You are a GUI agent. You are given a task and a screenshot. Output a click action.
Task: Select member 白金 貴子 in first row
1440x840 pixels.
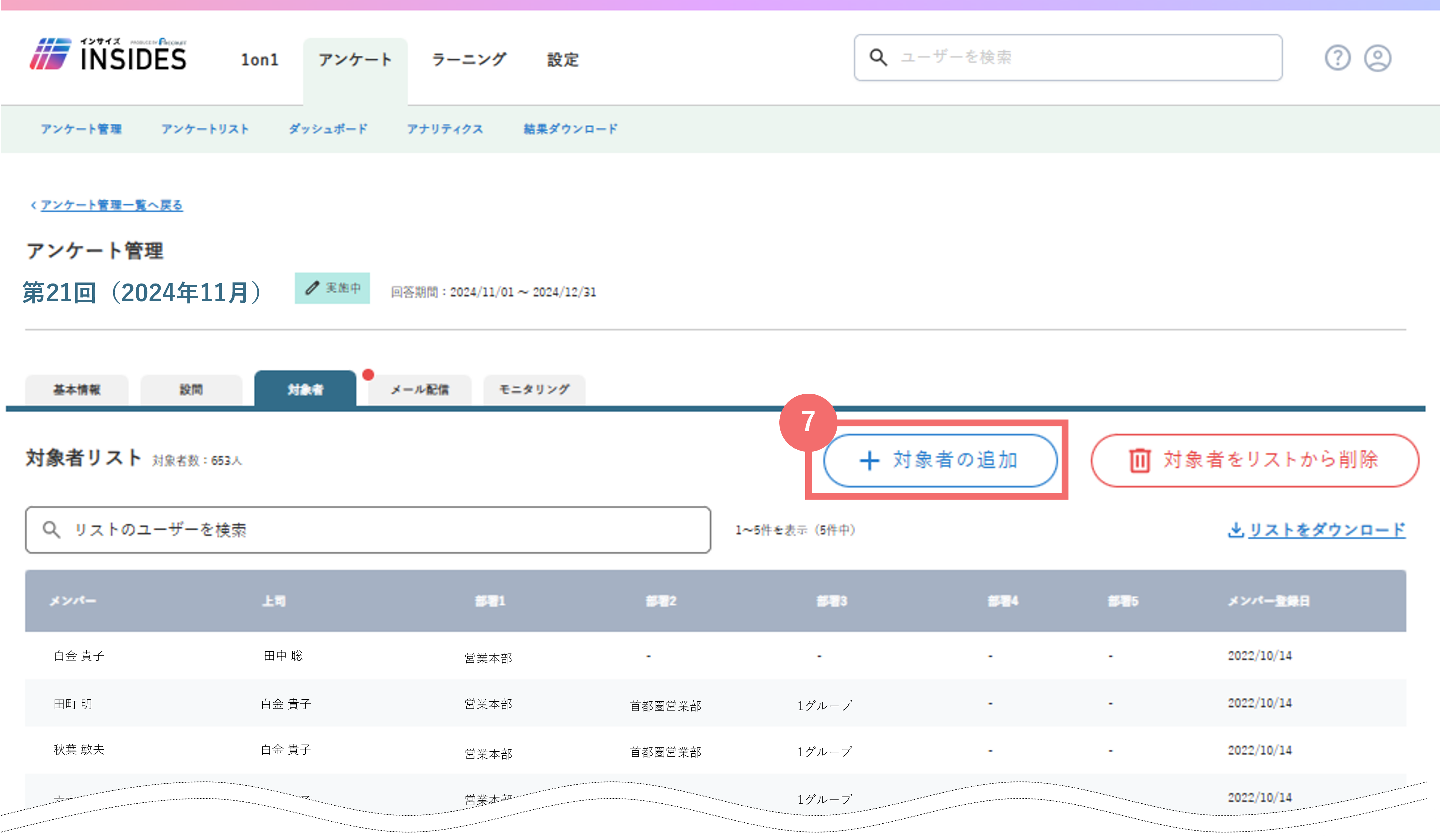pyautogui.click(x=79, y=656)
